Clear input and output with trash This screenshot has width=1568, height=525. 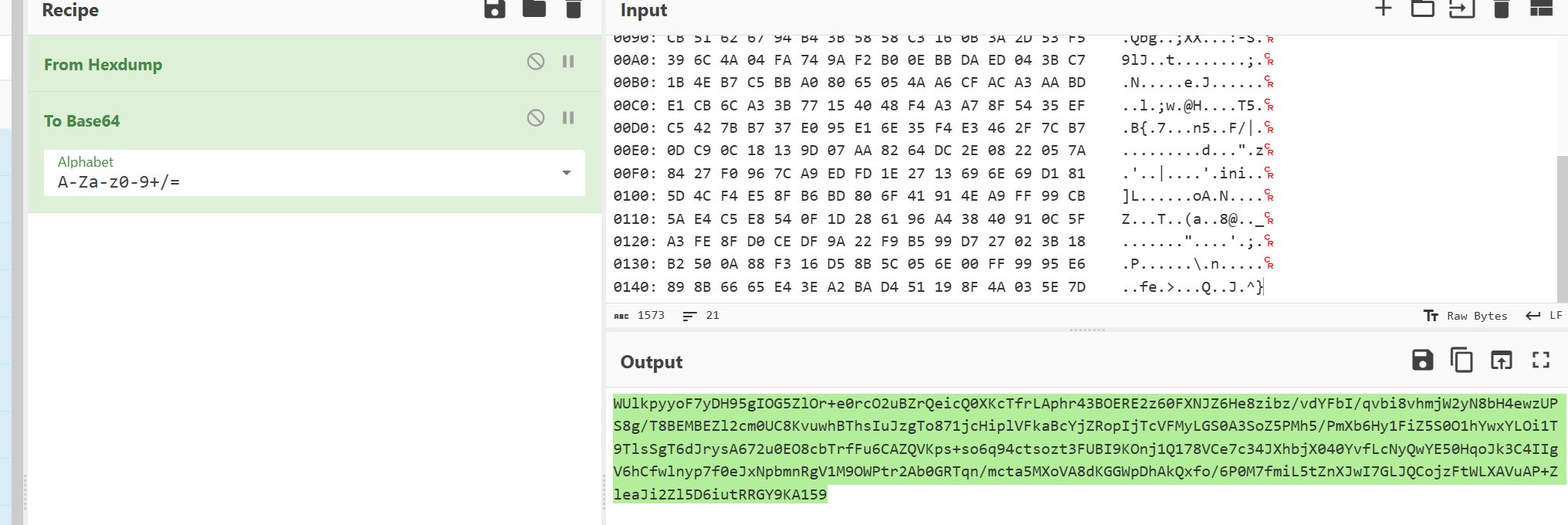pos(1501,9)
